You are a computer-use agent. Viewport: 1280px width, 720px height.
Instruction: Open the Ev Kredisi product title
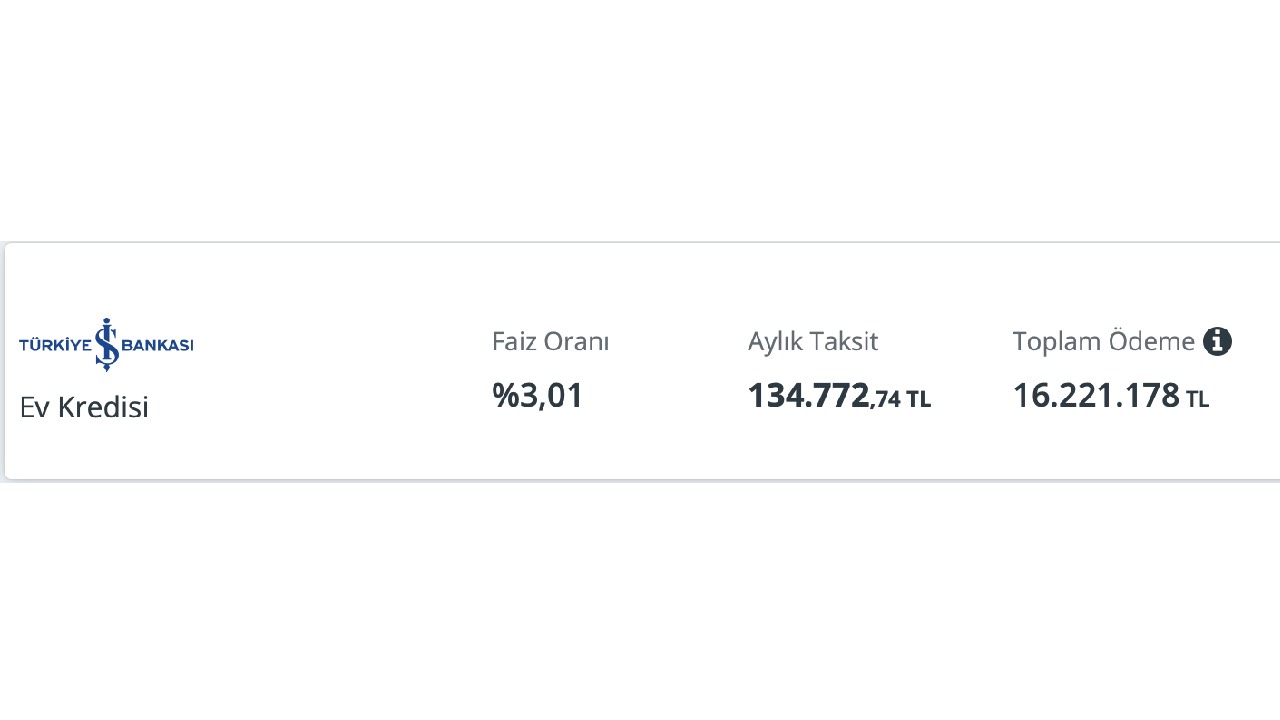[84, 407]
